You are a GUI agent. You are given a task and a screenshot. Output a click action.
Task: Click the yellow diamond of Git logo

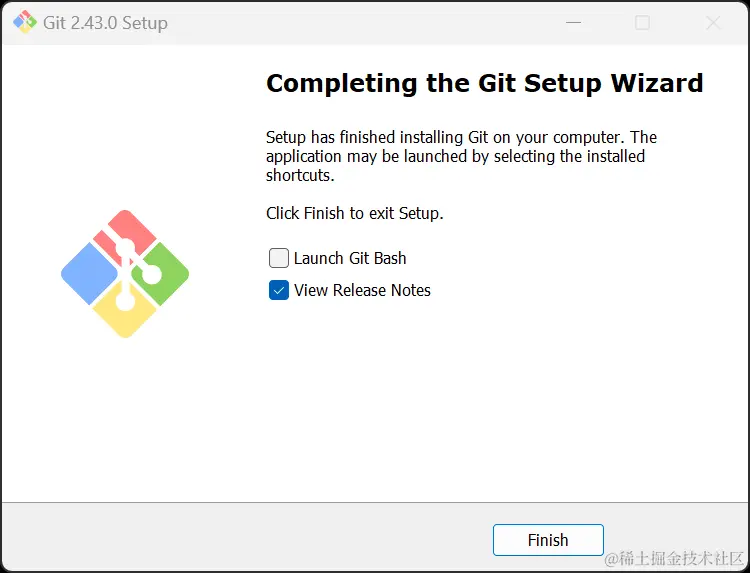click(125, 312)
